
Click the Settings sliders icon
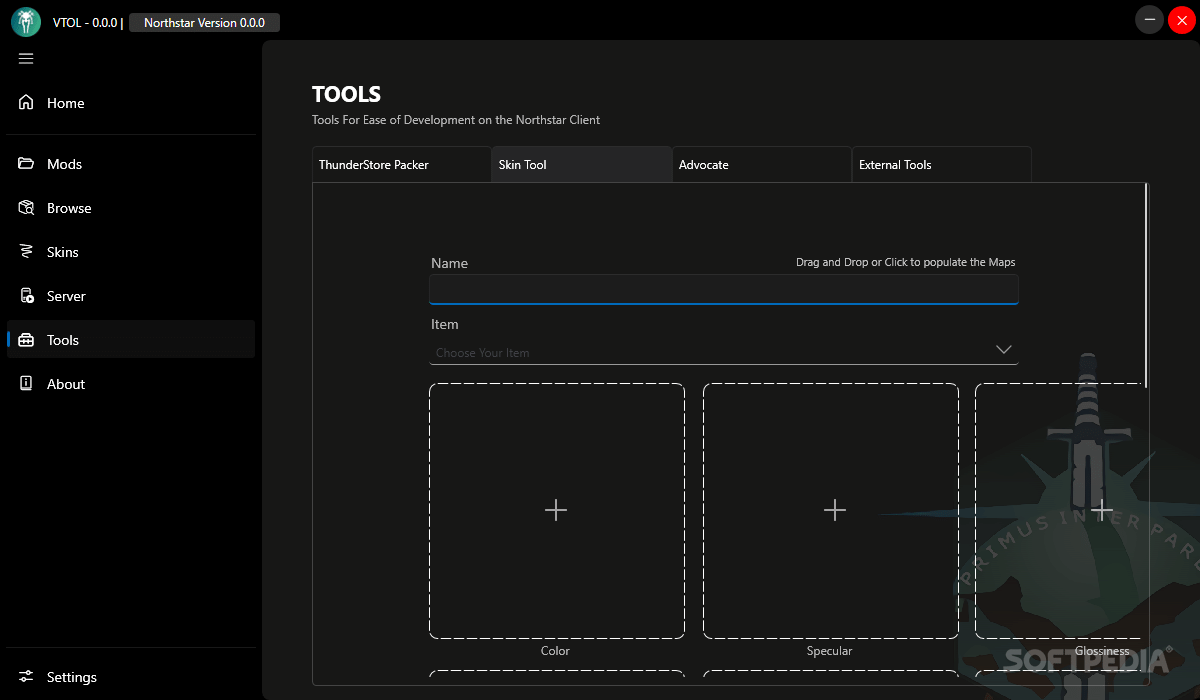pos(26,677)
